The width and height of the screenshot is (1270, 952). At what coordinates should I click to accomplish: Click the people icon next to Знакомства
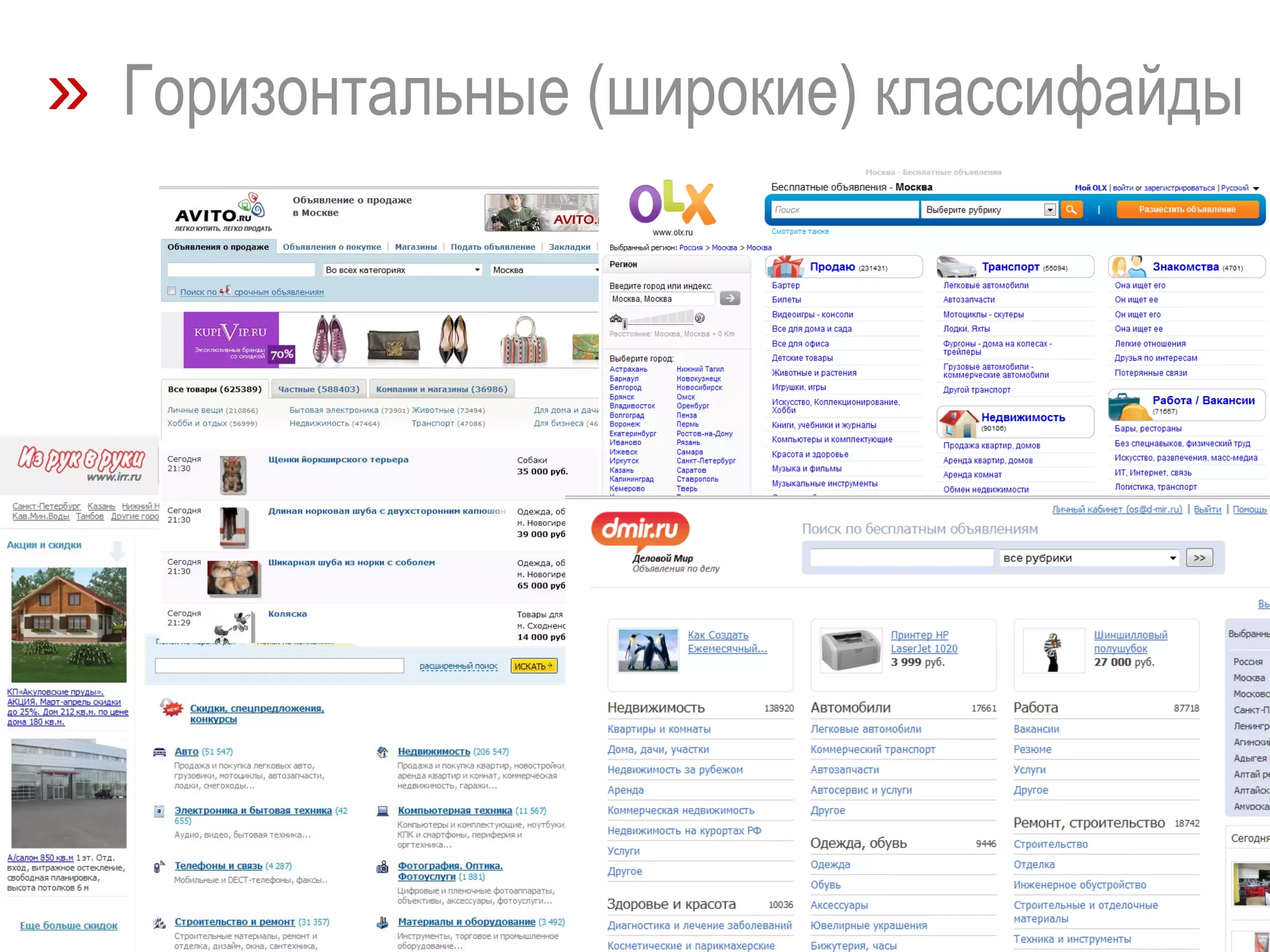(x=1129, y=267)
